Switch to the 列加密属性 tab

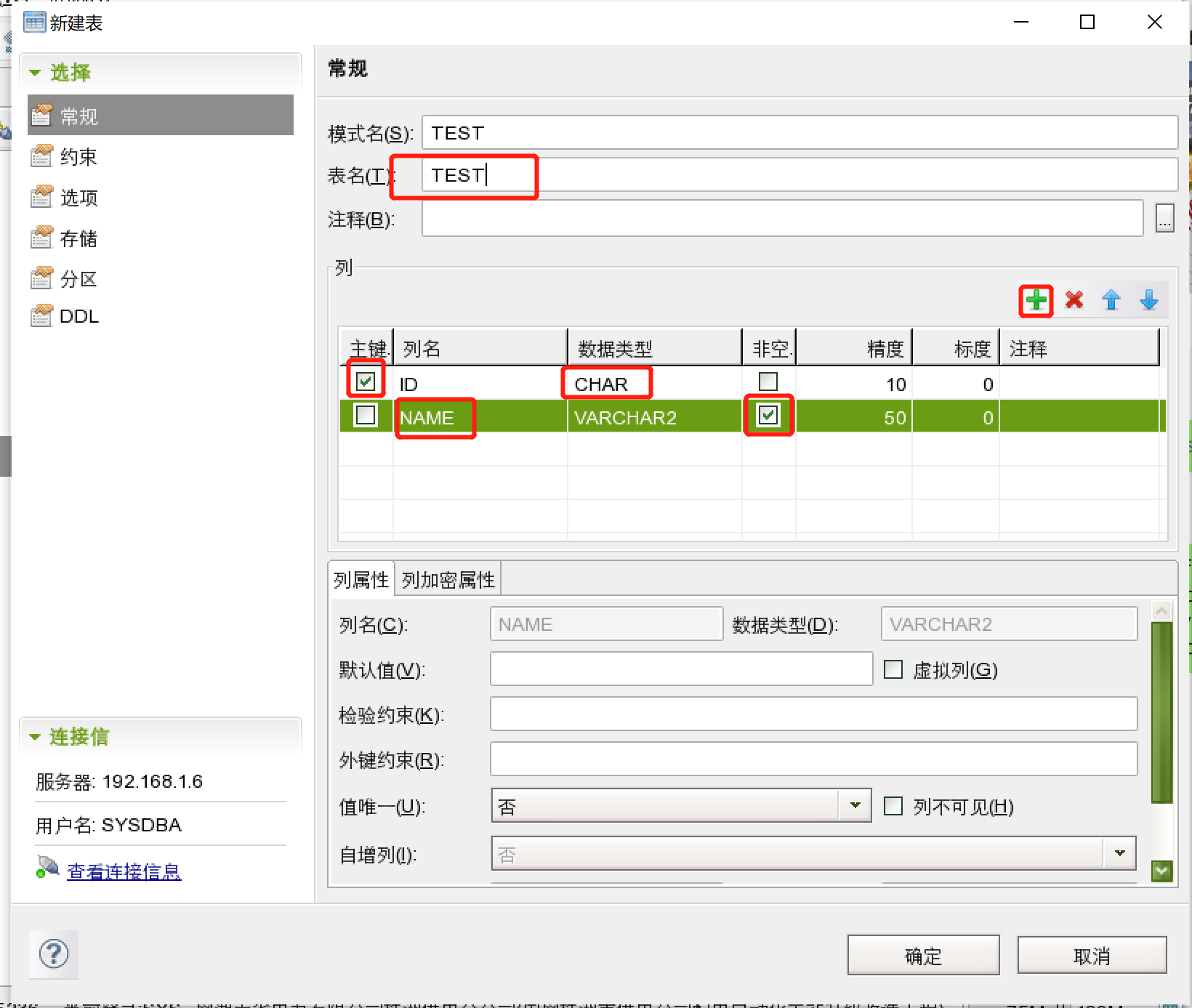click(x=448, y=580)
